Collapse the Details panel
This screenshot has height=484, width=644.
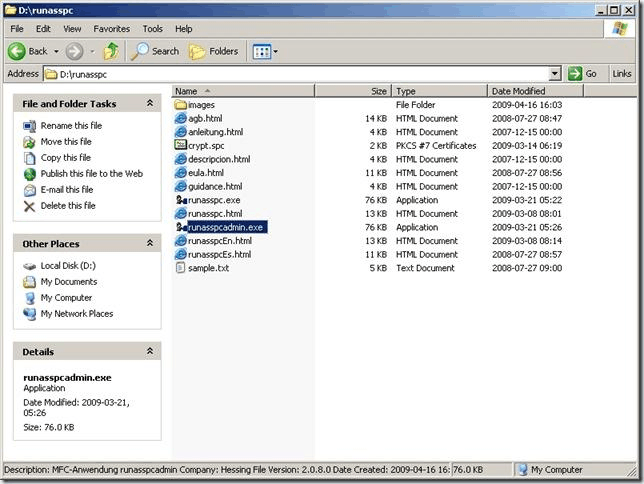click(x=150, y=351)
